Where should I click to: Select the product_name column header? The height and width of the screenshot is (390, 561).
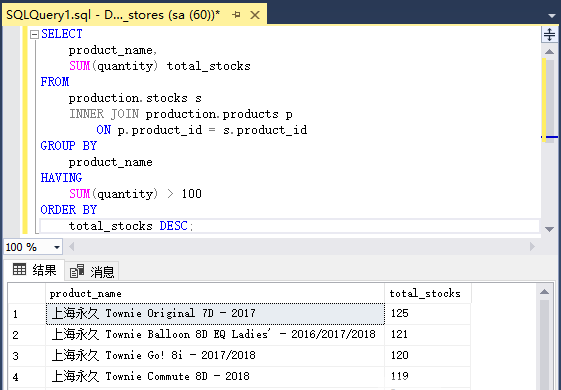[x=215, y=293]
